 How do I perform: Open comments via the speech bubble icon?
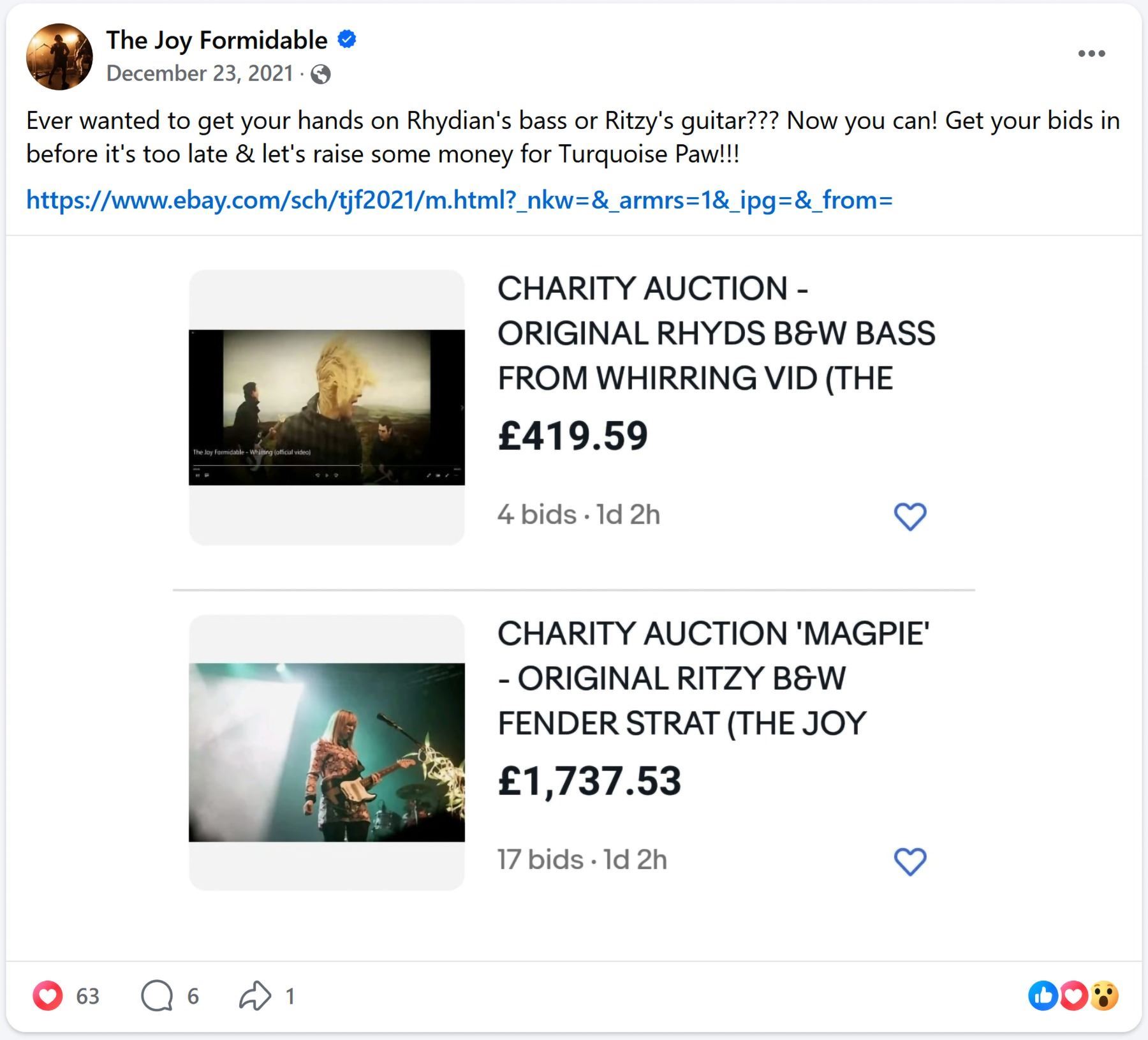tap(157, 995)
